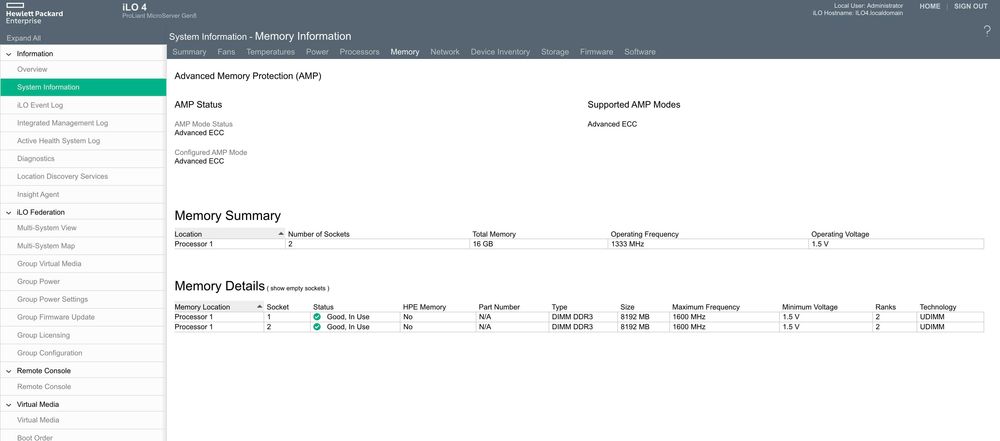Collapse the Remote Console sidebar section

pos(8,370)
